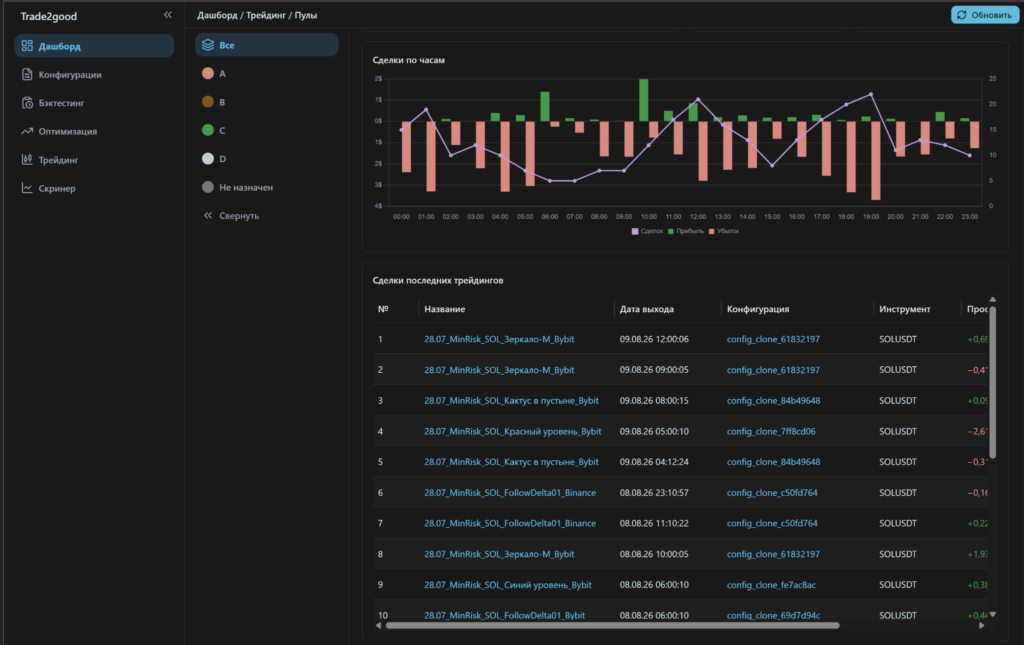Click Трейдинг in the breadcrumb path
The height and width of the screenshot is (645, 1024).
[266, 15]
